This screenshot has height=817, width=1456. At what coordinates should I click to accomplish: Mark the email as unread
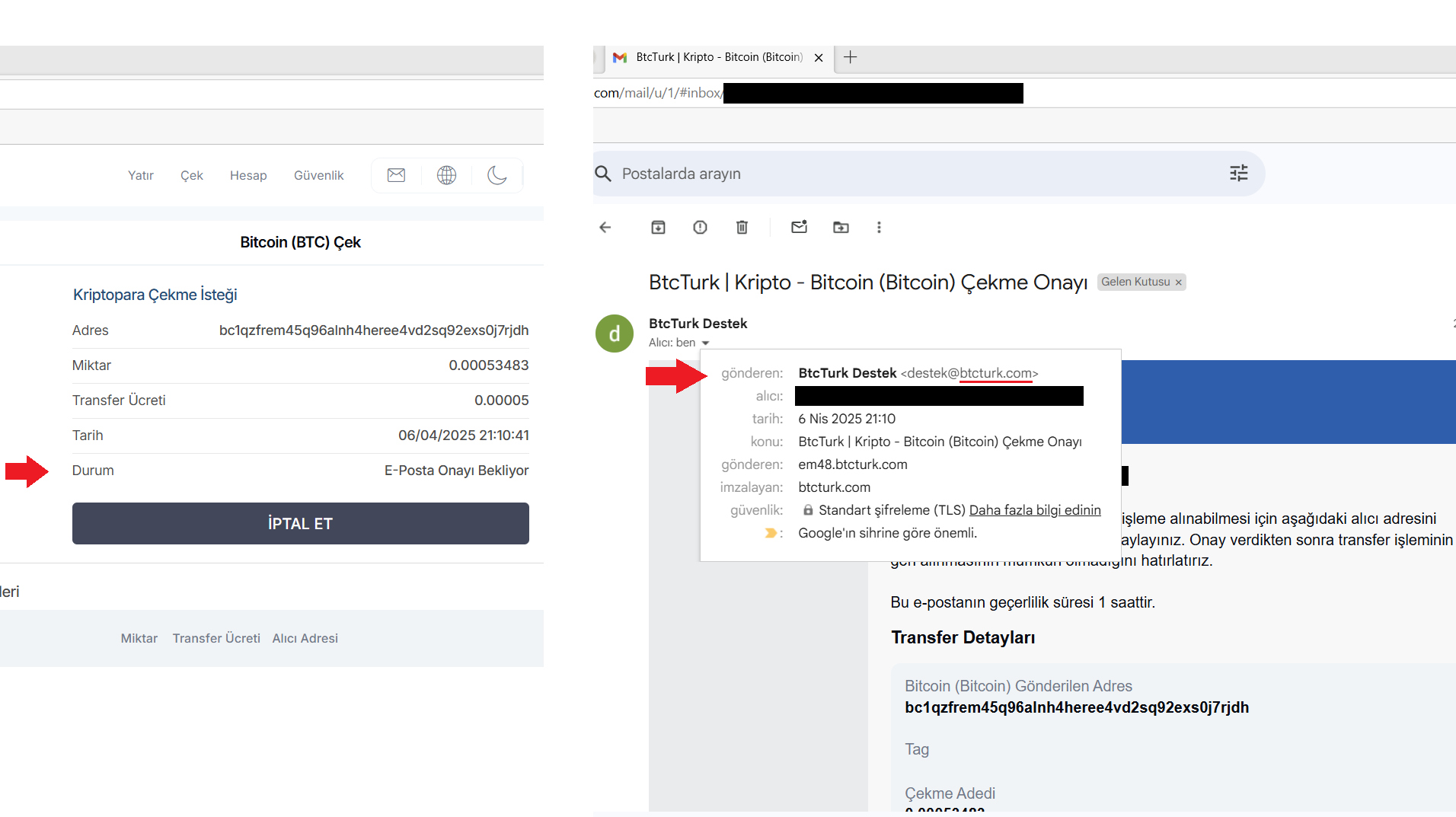click(x=799, y=228)
